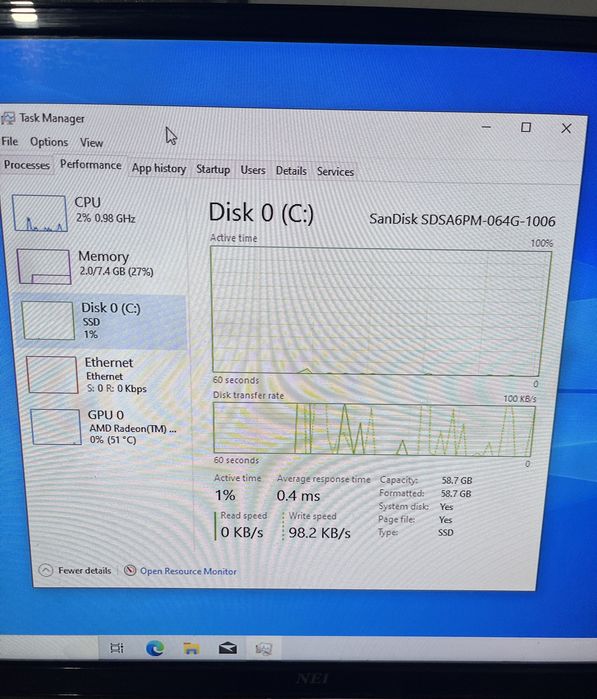Select the CPU performance item
Screen dimensions: 597x699
point(98,213)
